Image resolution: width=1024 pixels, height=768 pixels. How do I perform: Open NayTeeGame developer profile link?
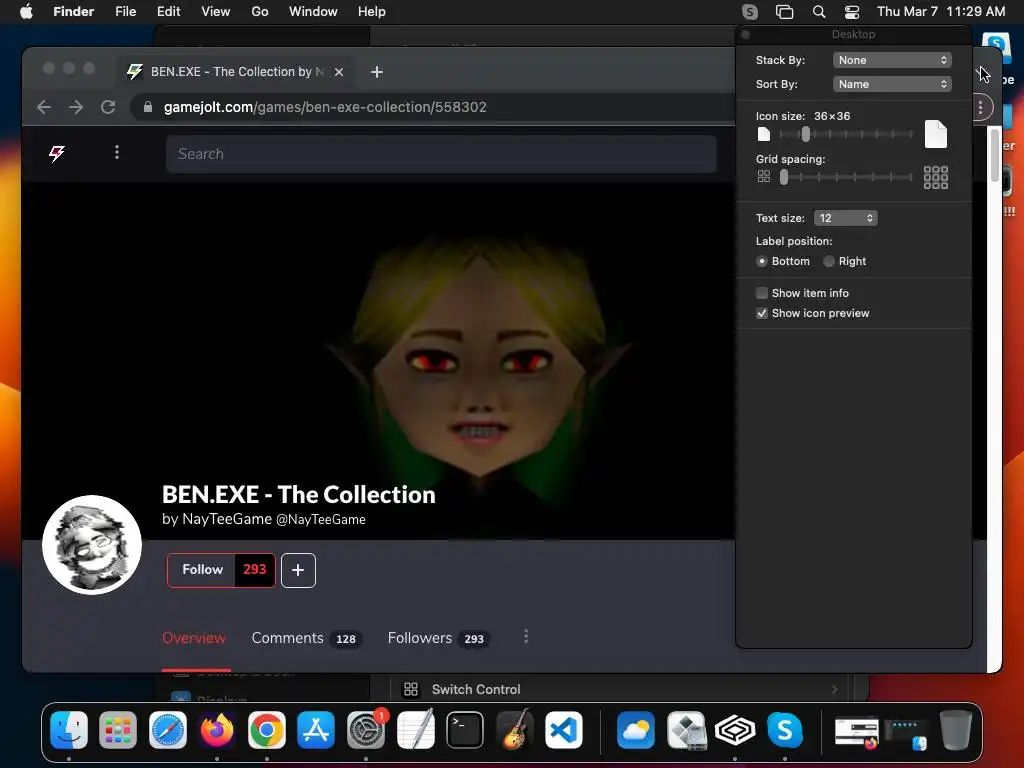tap(264, 519)
